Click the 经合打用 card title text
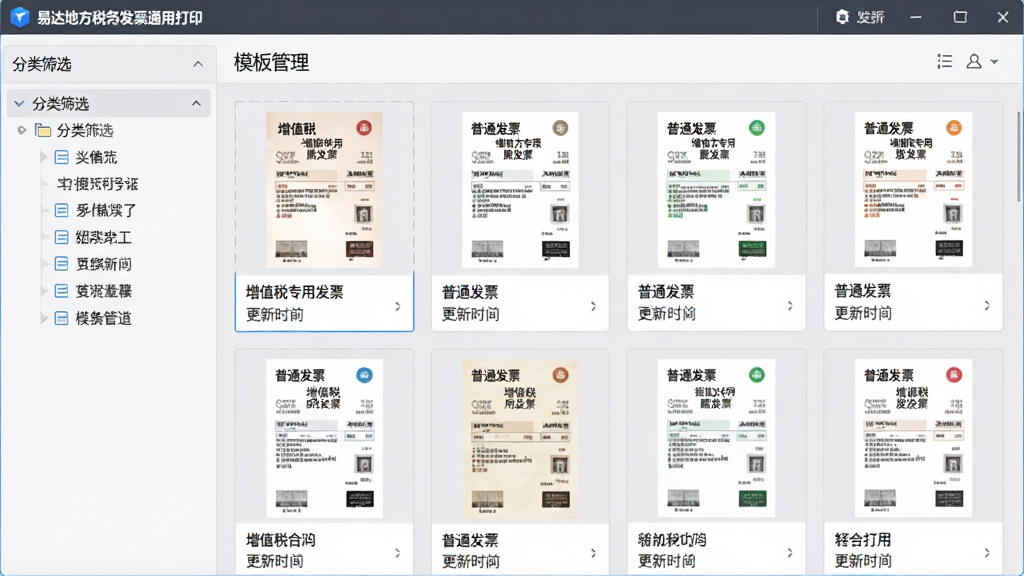This screenshot has width=1024, height=576. 863,539
